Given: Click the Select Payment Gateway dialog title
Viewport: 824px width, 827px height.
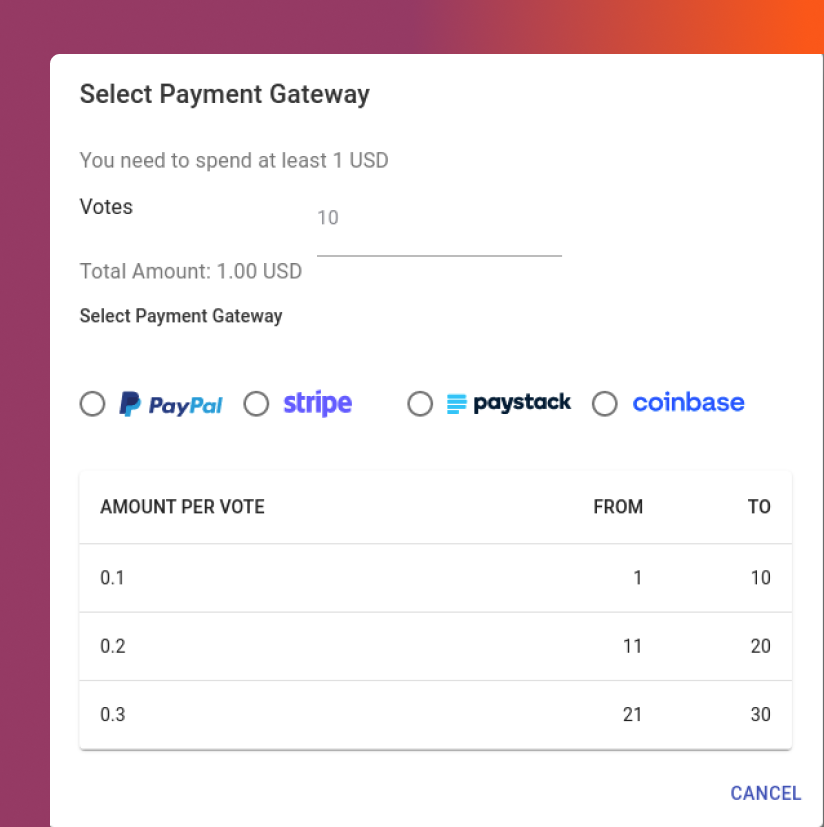Looking at the screenshot, I should pyautogui.click(x=225, y=94).
